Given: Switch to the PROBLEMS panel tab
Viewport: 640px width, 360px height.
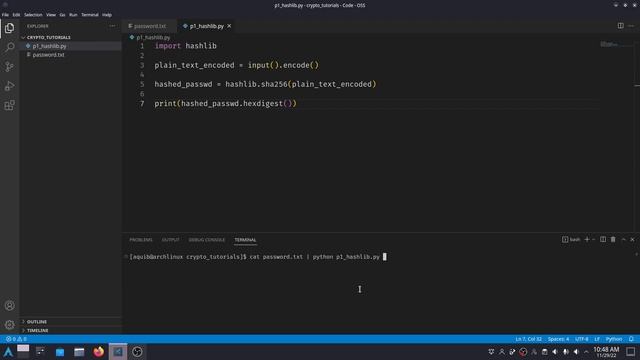Looking at the screenshot, I should pos(141,240).
